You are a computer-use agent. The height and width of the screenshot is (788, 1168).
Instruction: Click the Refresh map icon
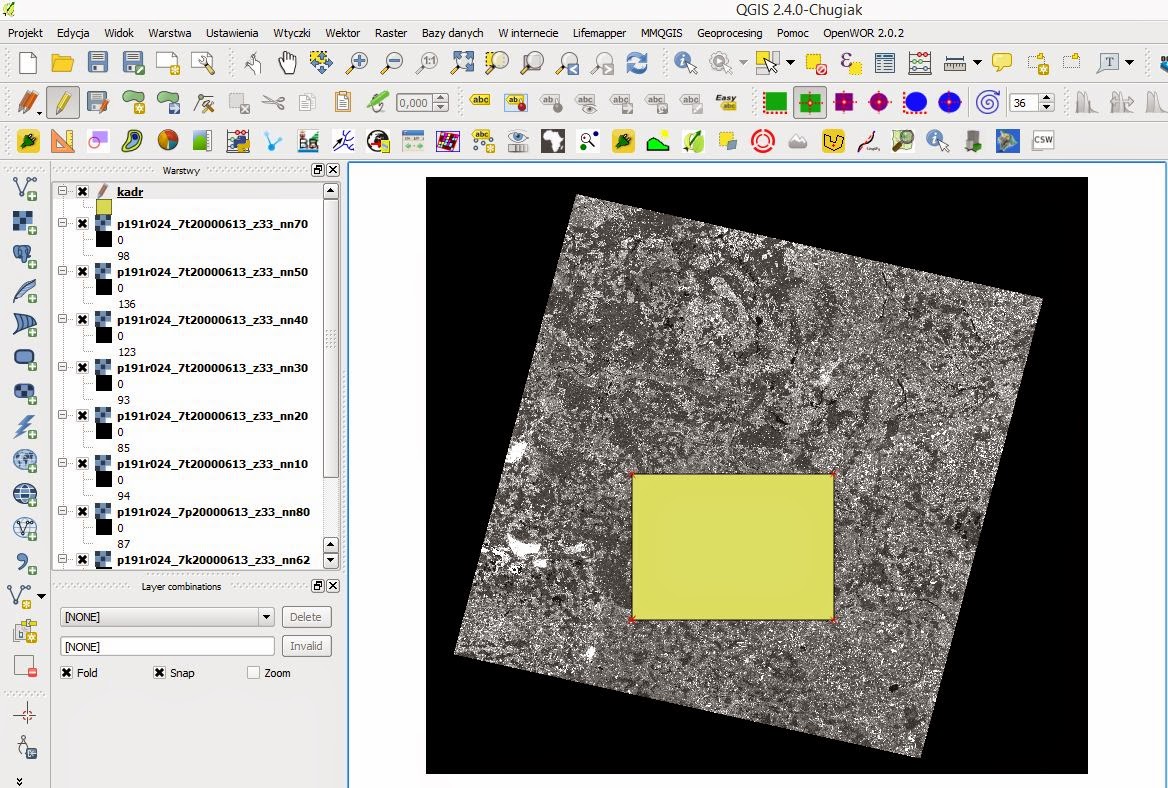pos(637,63)
